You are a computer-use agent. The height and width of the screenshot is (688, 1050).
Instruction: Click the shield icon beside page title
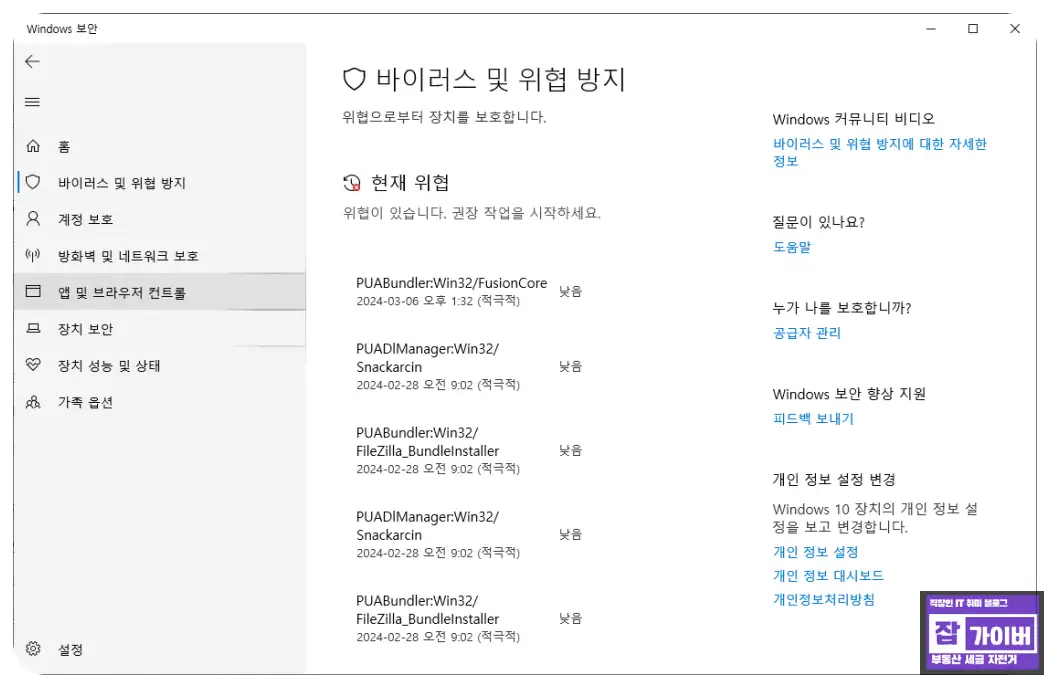pyautogui.click(x=354, y=79)
